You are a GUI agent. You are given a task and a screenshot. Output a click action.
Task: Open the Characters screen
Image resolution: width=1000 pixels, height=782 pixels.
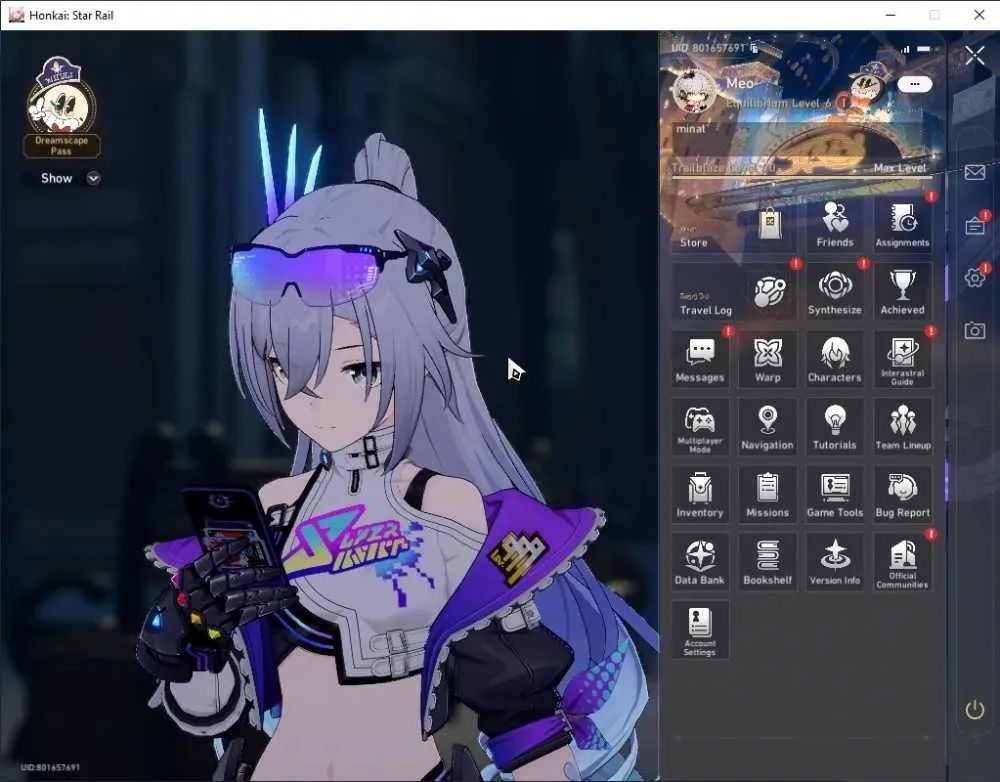pyautogui.click(x=835, y=360)
